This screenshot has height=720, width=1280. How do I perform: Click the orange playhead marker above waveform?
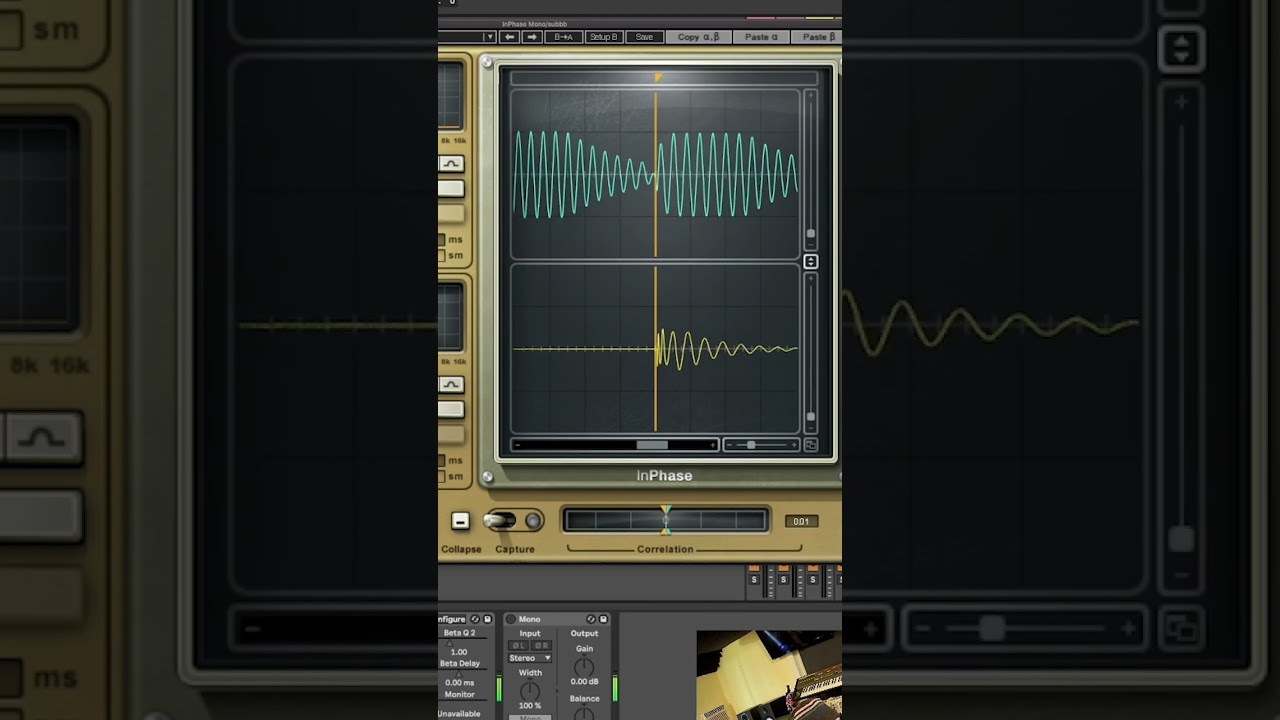pos(658,77)
